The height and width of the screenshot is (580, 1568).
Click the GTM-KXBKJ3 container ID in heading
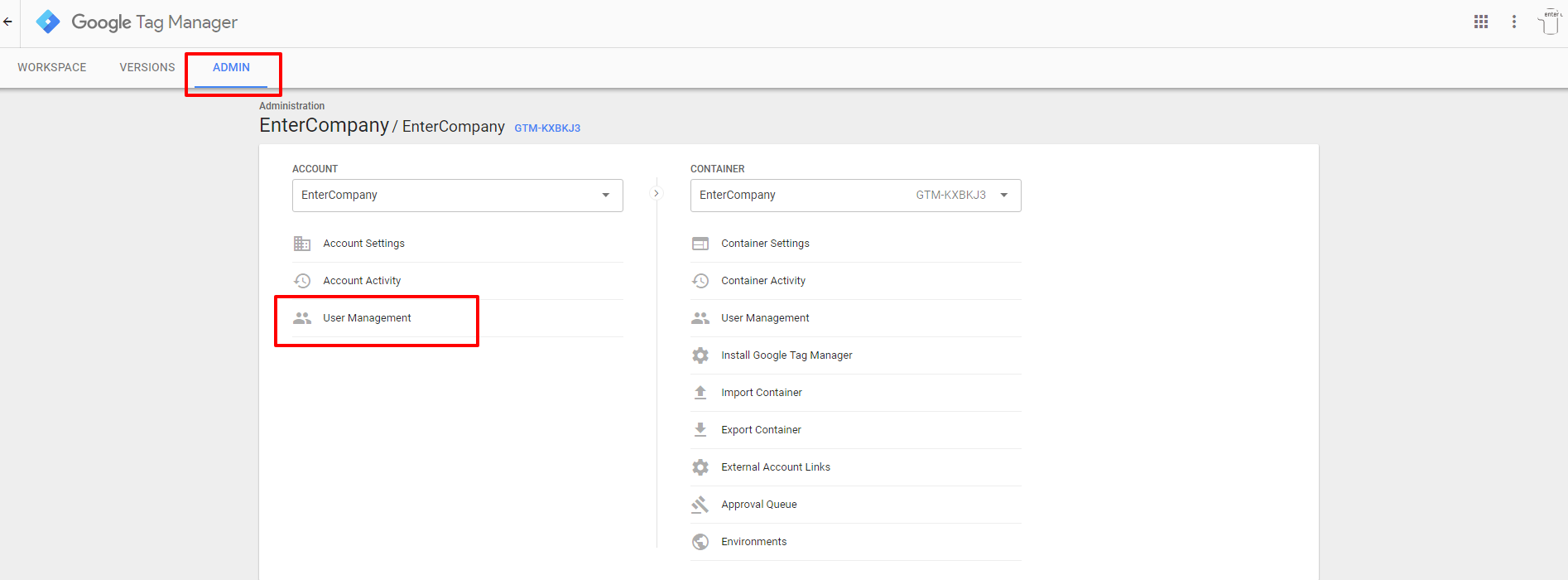click(x=547, y=128)
